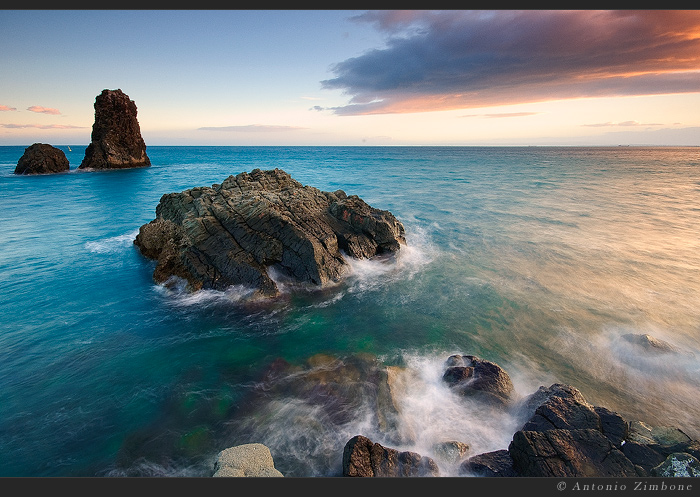Select the submerged rock in the right water

click(647, 343)
